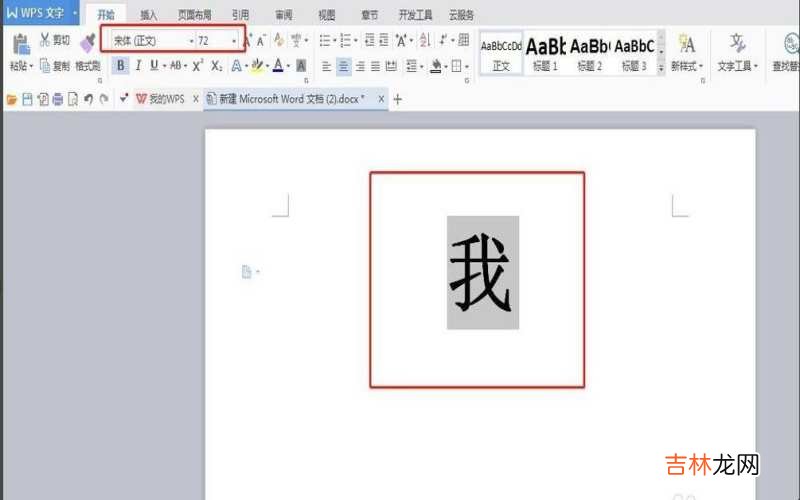Click the font color red A swatch
The width and height of the screenshot is (800, 500).
[279, 66]
